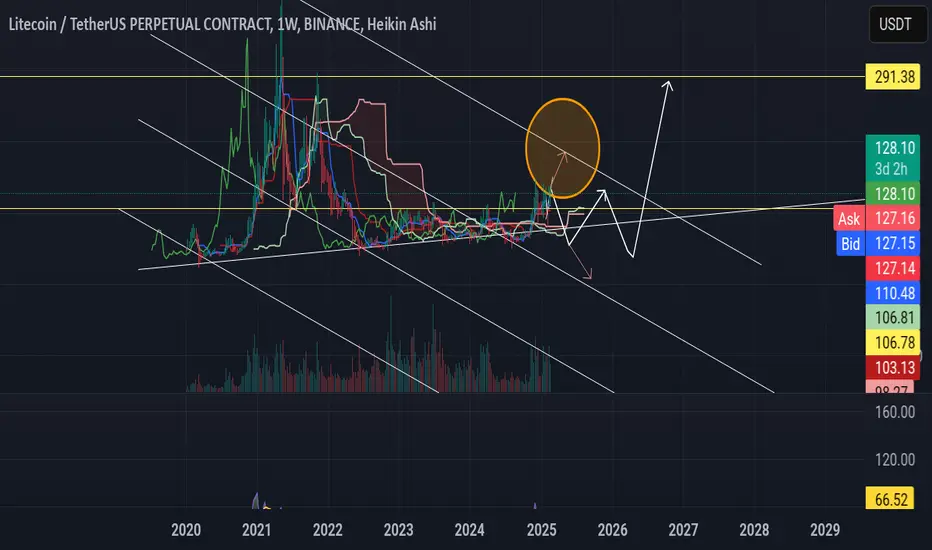This screenshot has width=932, height=550.
Task: Click the 291.38 yellow price label
Action: (x=892, y=77)
